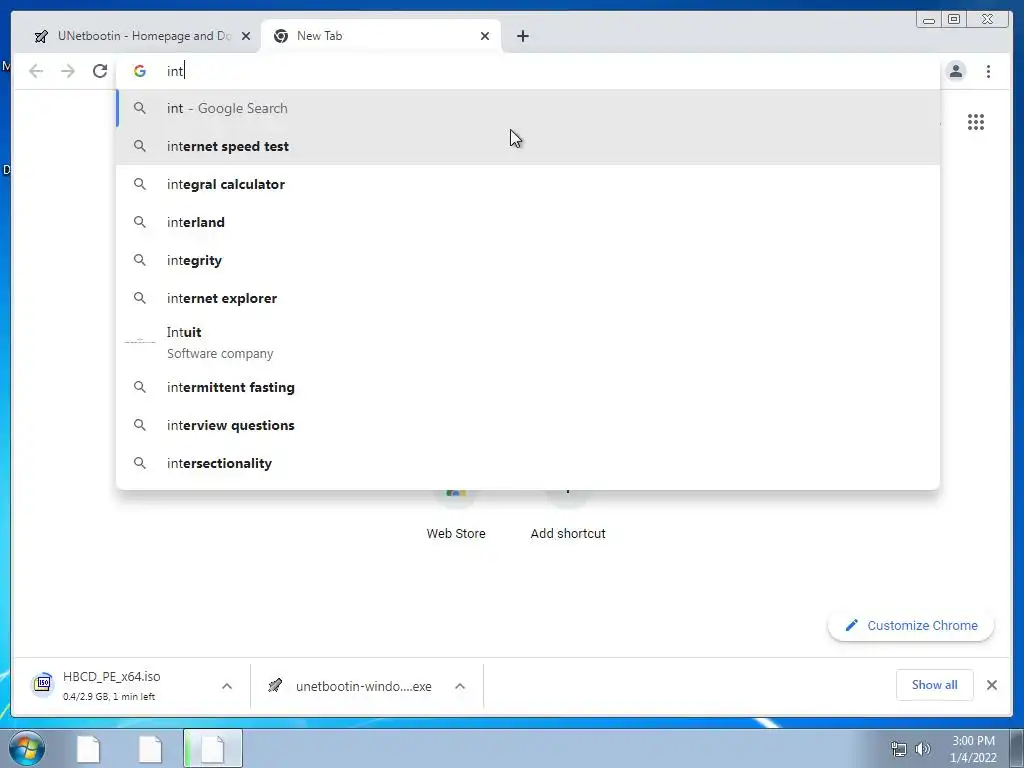The width and height of the screenshot is (1024, 768).
Task: Click Show all downloads
Action: [x=935, y=684]
